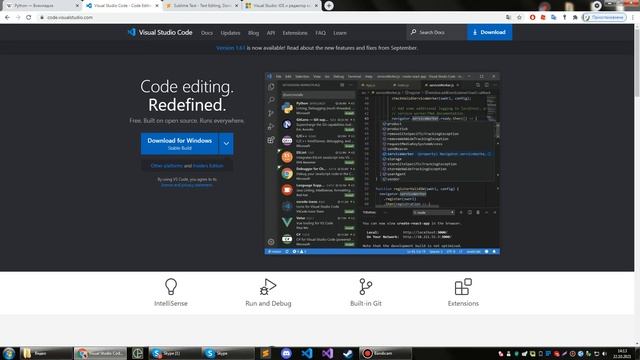Click the Search Docs input field
The image size is (640, 360).
tap(437, 32)
